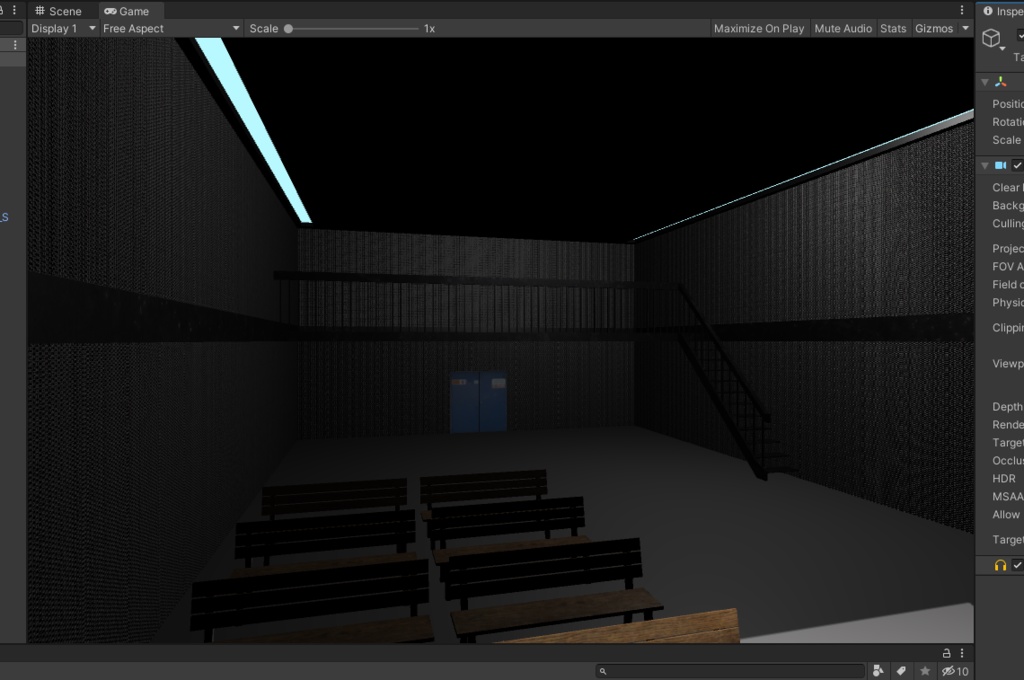The height and width of the screenshot is (680, 1024).
Task: Click the GameObject cube icon in Inspector
Action: coord(991,38)
